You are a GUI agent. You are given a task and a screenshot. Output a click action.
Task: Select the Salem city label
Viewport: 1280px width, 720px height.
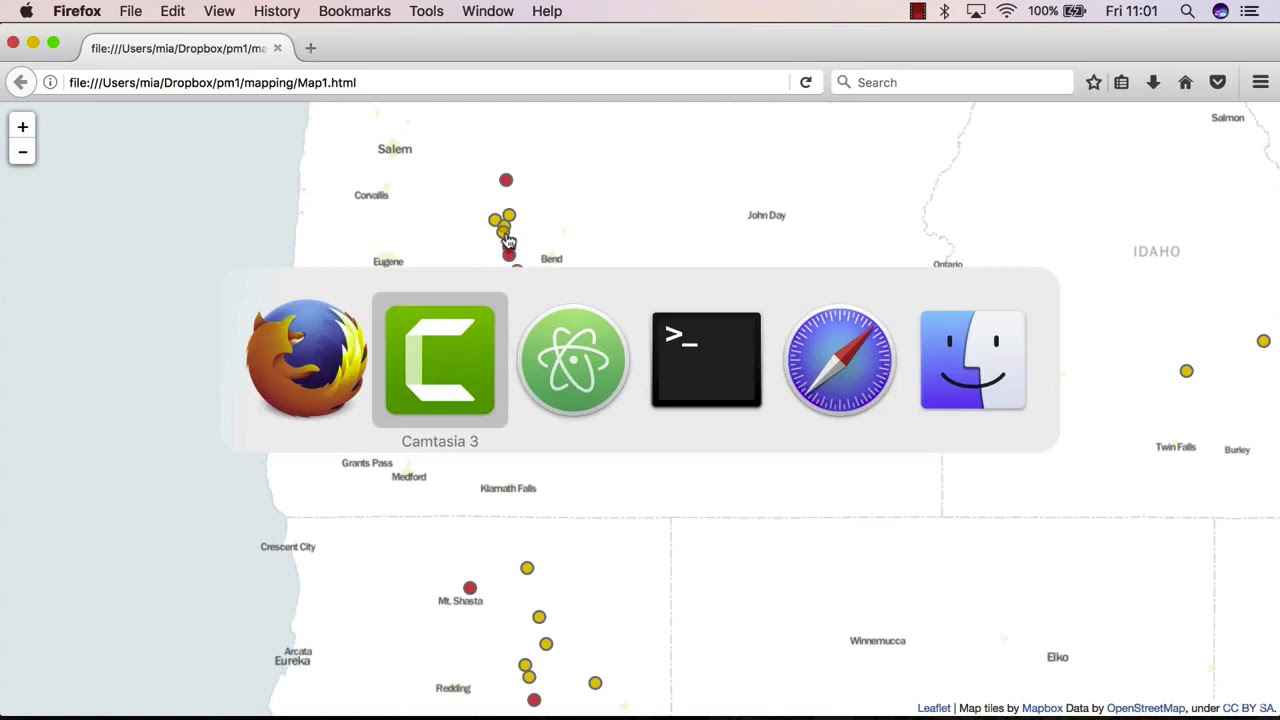pyautogui.click(x=394, y=149)
